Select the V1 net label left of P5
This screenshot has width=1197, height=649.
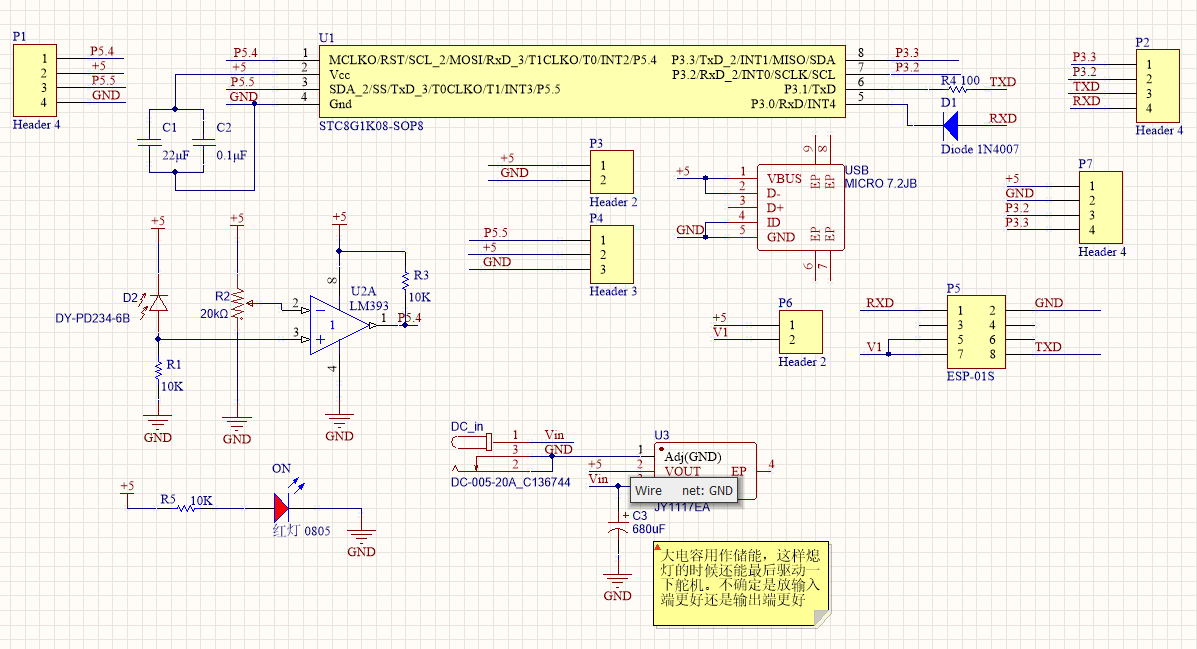(874, 347)
